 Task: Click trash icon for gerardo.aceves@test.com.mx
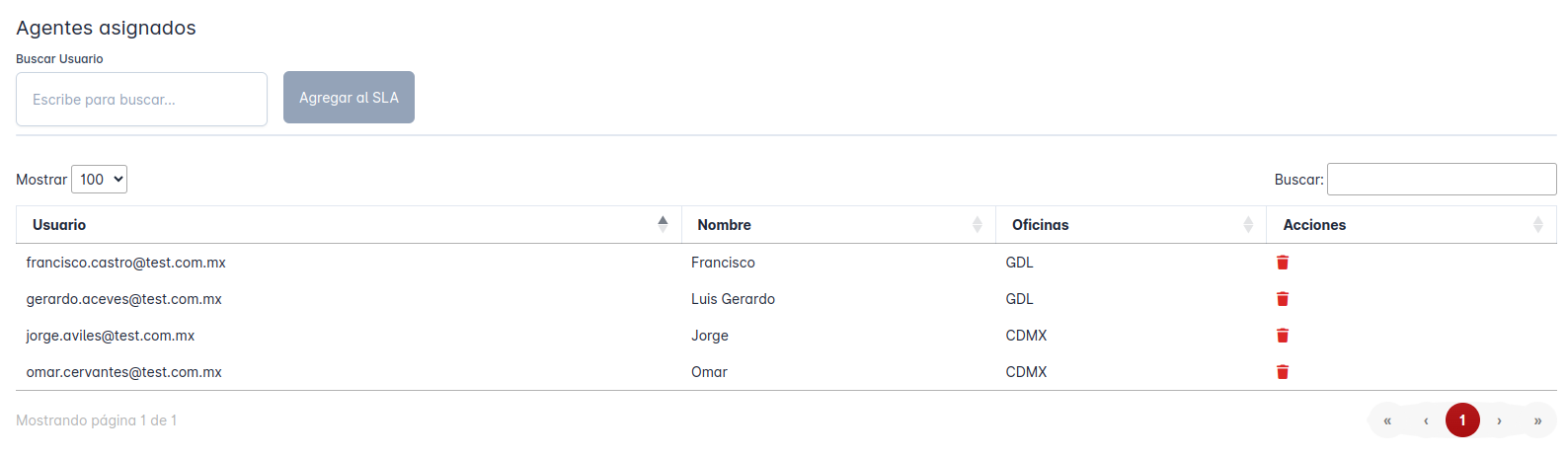coord(1282,299)
